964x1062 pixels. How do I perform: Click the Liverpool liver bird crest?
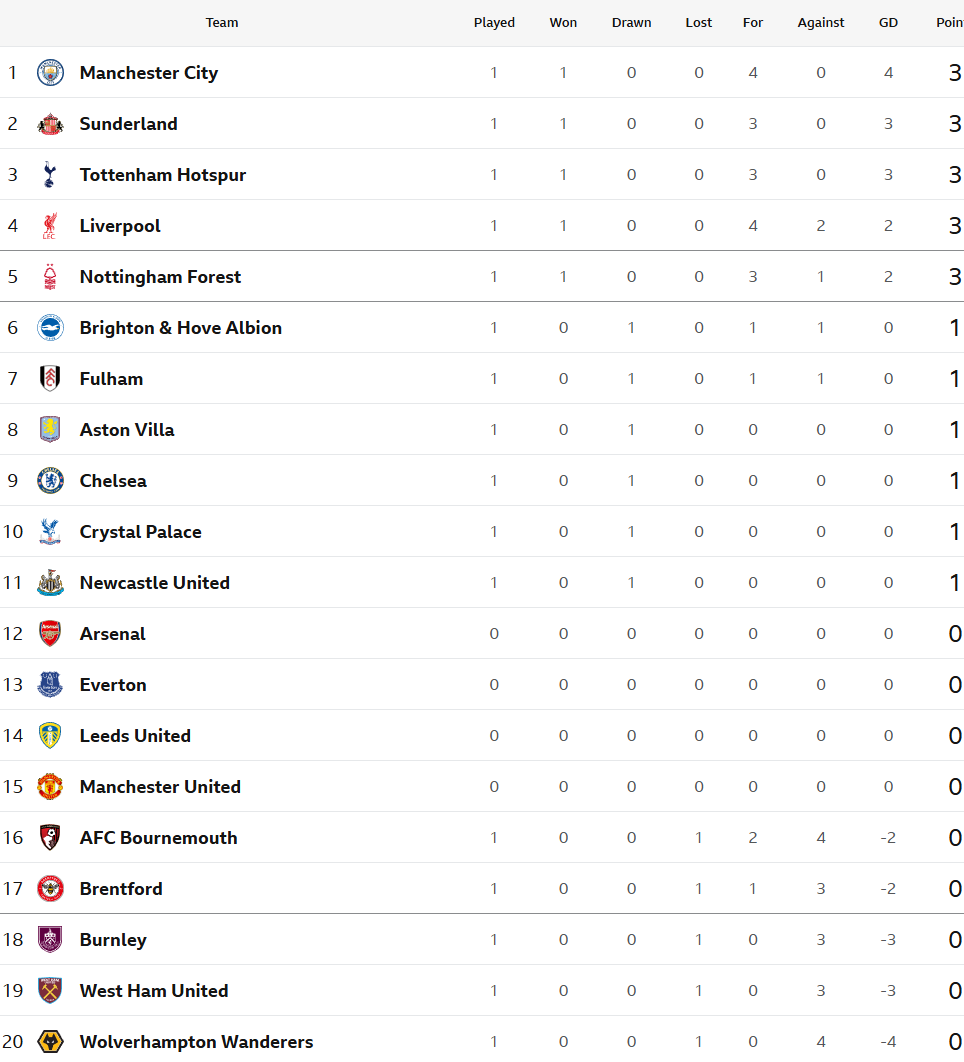tap(49, 226)
